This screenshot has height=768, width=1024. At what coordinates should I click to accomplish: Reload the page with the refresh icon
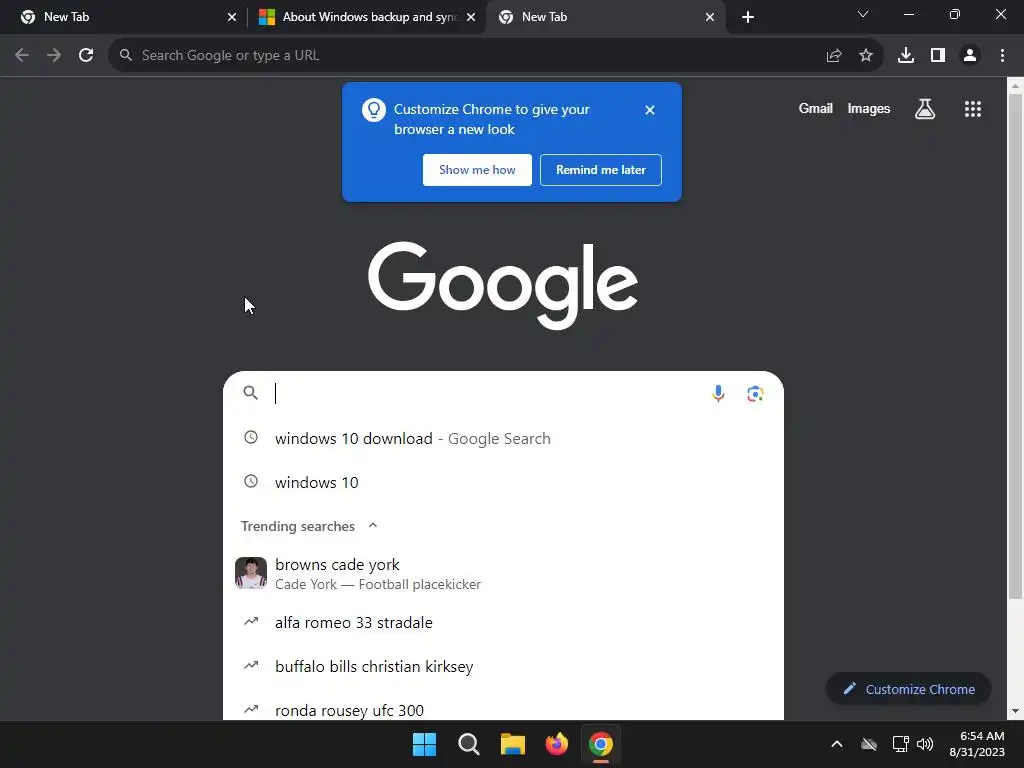point(86,56)
